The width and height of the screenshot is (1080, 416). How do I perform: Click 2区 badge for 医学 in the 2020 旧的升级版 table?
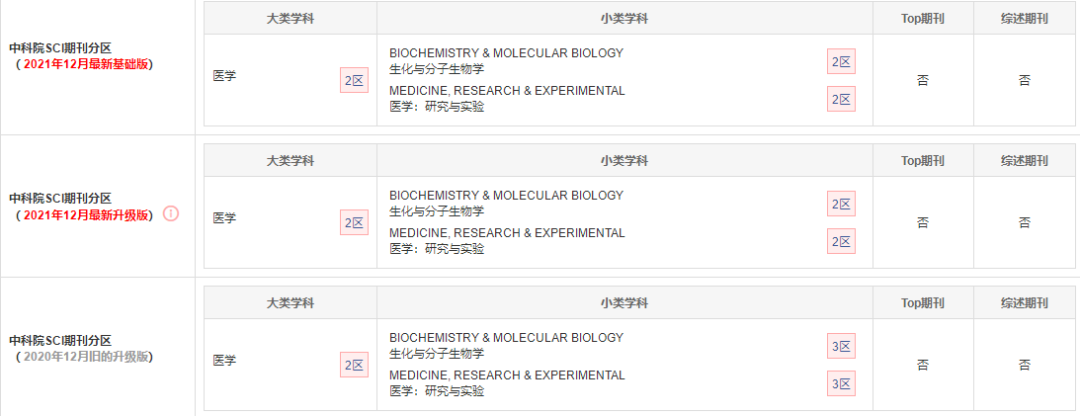coord(354,365)
